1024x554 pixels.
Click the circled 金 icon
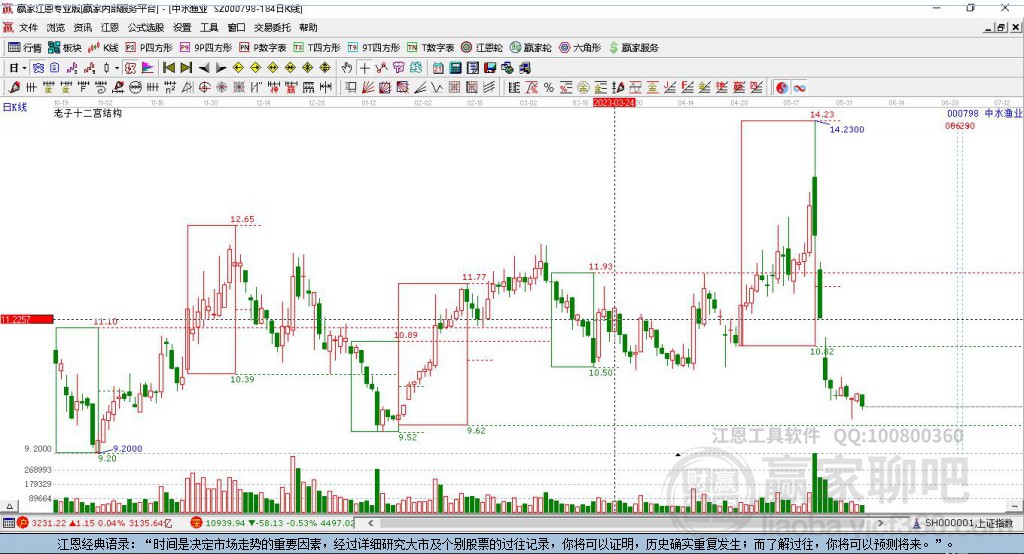[x=583, y=88]
